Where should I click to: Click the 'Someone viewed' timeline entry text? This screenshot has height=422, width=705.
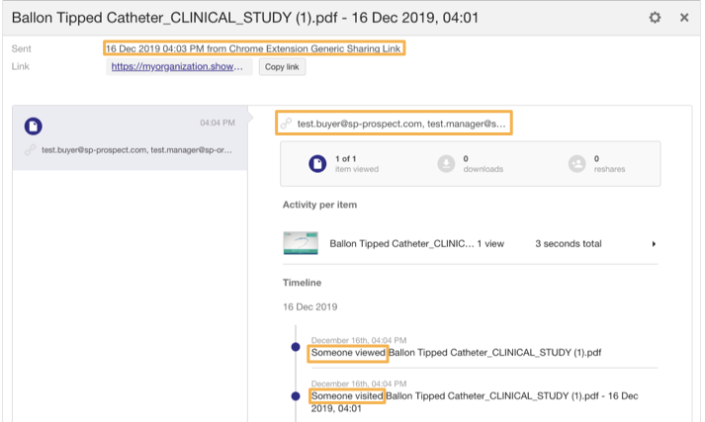pos(348,353)
